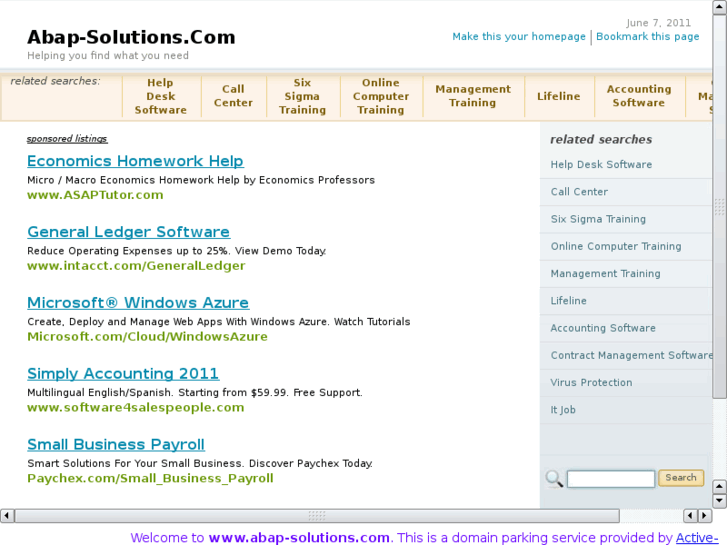Select Online Computer Training in top bar

(381, 96)
